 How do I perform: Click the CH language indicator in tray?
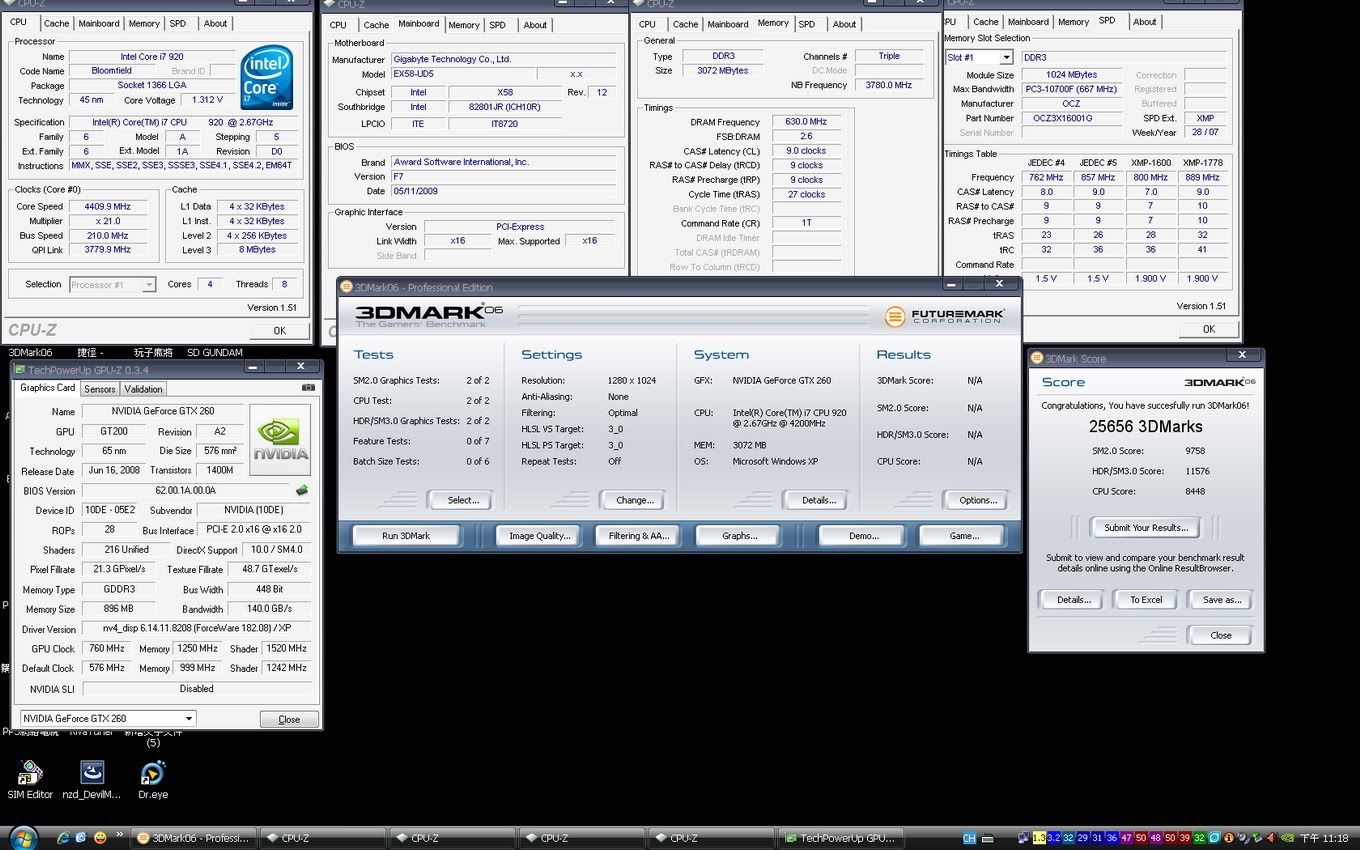point(969,838)
